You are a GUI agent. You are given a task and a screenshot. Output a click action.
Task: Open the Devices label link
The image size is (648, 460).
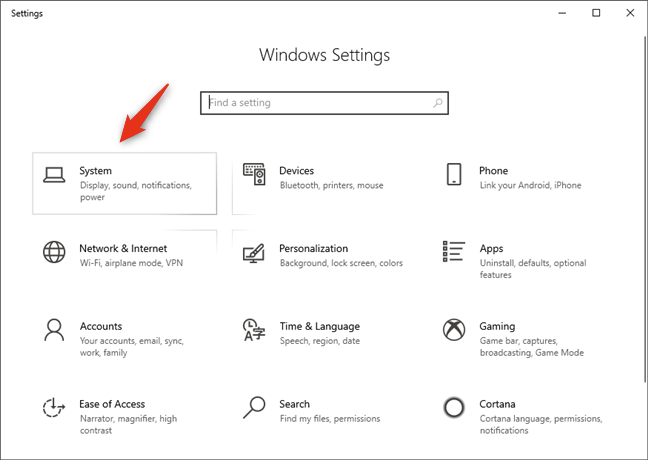[297, 171]
